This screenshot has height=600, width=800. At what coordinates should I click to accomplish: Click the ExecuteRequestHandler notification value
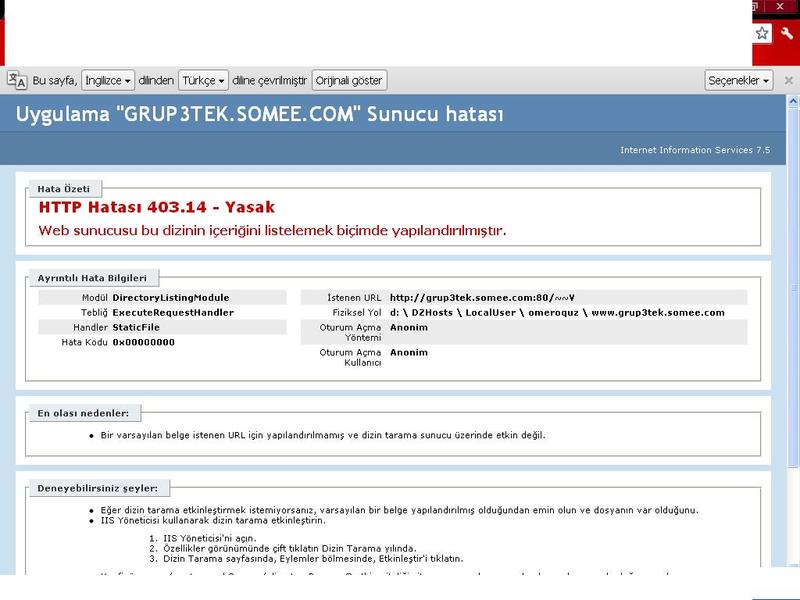point(173,312)
